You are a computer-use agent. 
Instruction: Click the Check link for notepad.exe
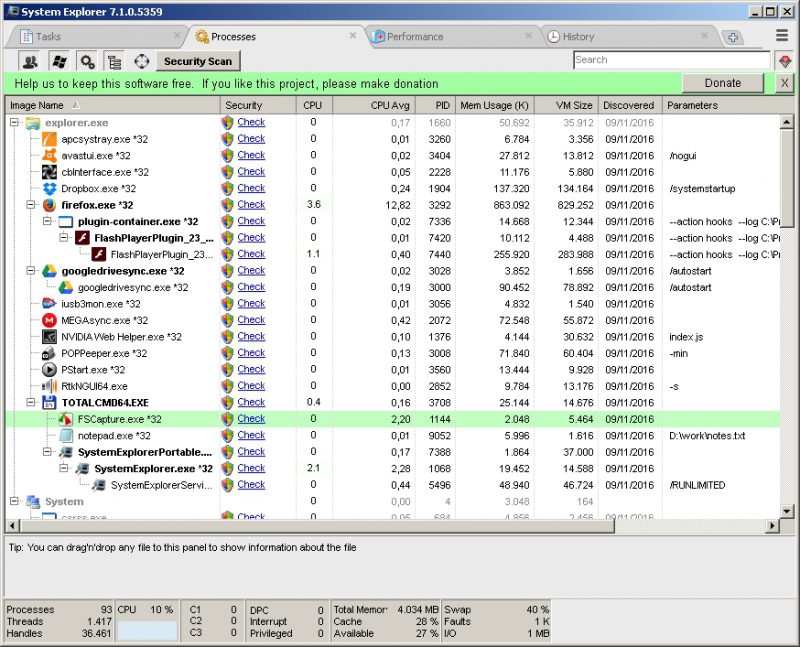(251, 435)
